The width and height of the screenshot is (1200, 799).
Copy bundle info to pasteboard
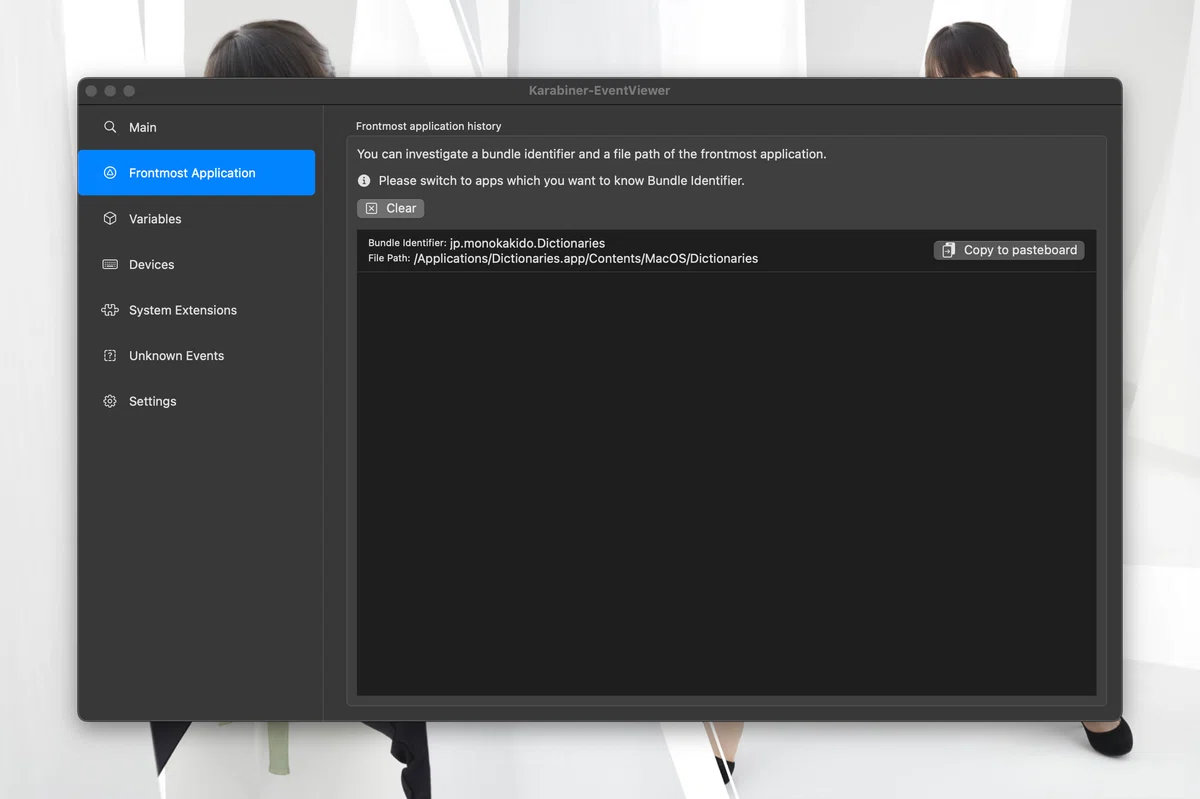[x=1009, y=250]
